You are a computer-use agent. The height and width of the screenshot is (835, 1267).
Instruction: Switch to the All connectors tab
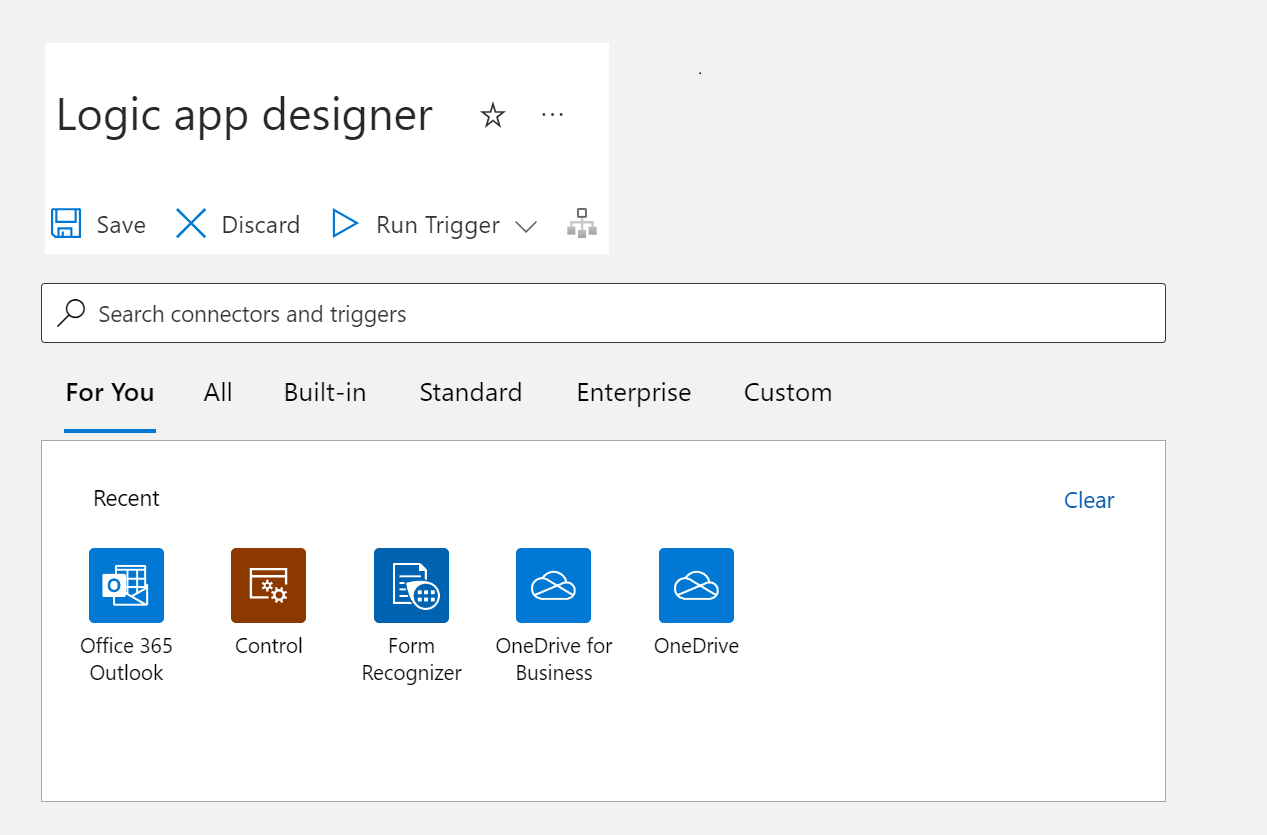click(217, 392)
